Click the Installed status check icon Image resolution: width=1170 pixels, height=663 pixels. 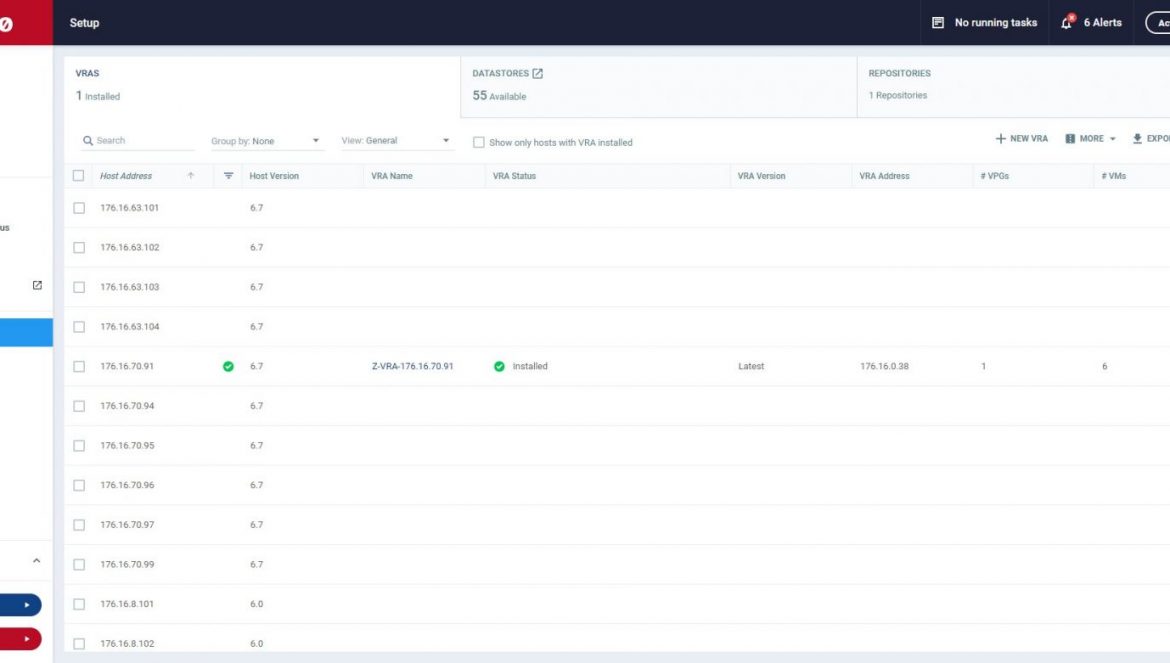click(x=499, y=366)
